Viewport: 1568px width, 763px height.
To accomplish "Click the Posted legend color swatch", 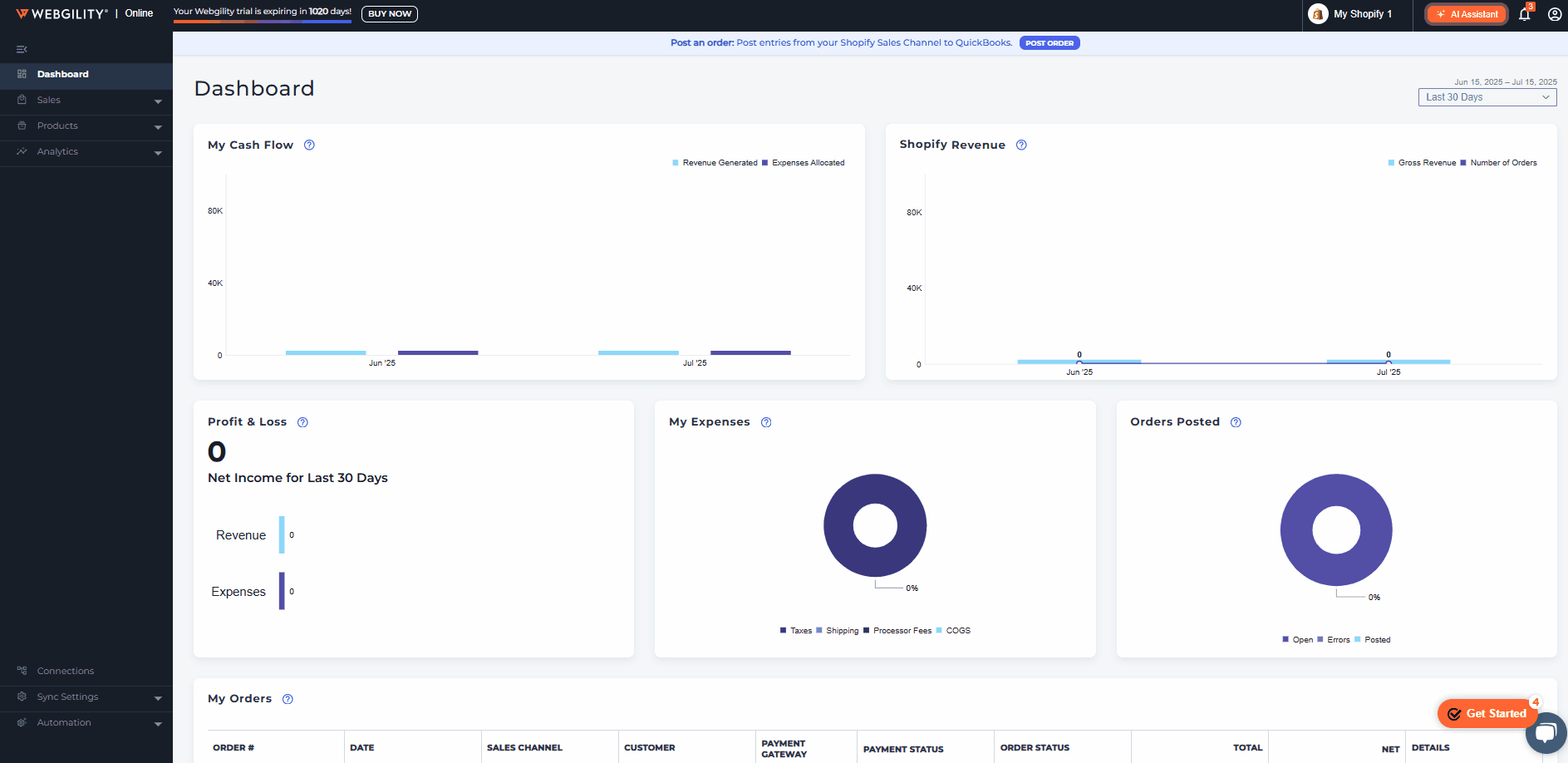I will (x=1358, y=640).
